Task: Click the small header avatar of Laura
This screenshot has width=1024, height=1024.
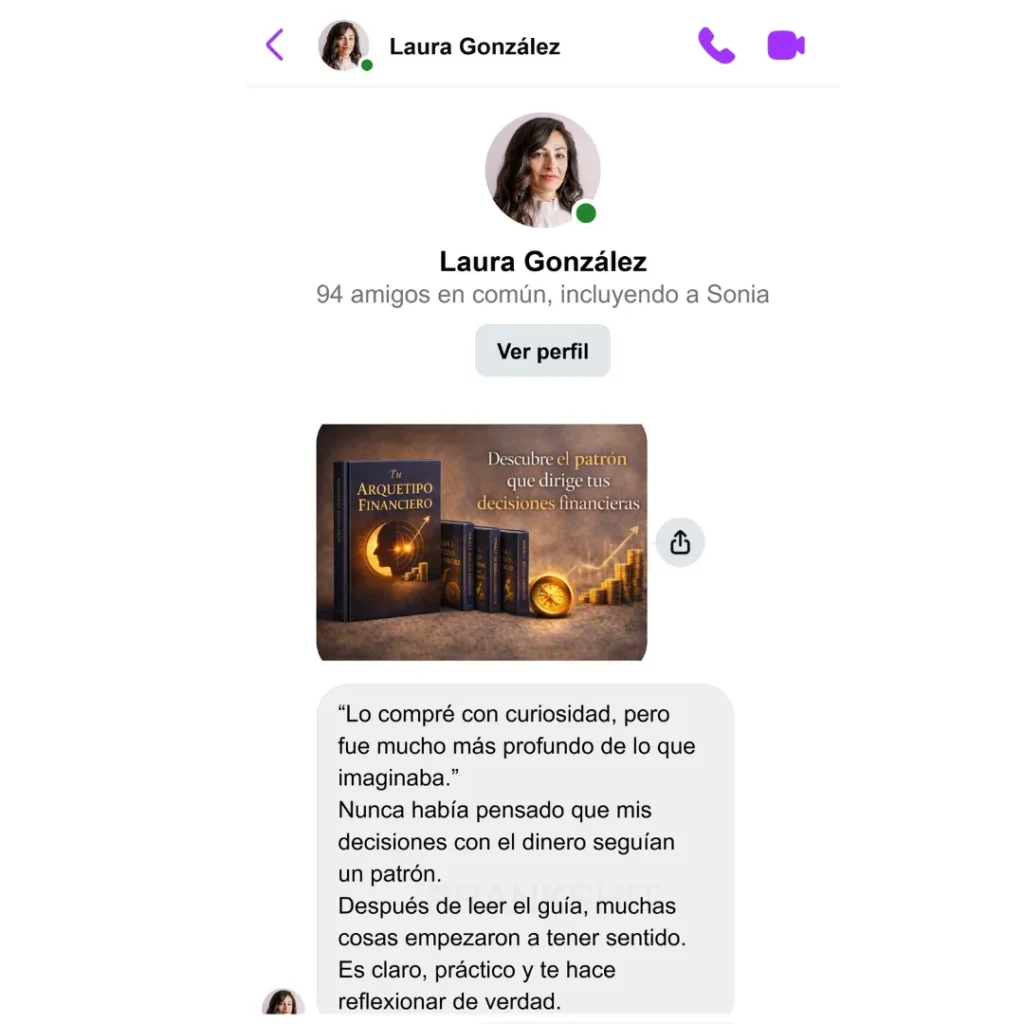Action: [x=344, y=45]
